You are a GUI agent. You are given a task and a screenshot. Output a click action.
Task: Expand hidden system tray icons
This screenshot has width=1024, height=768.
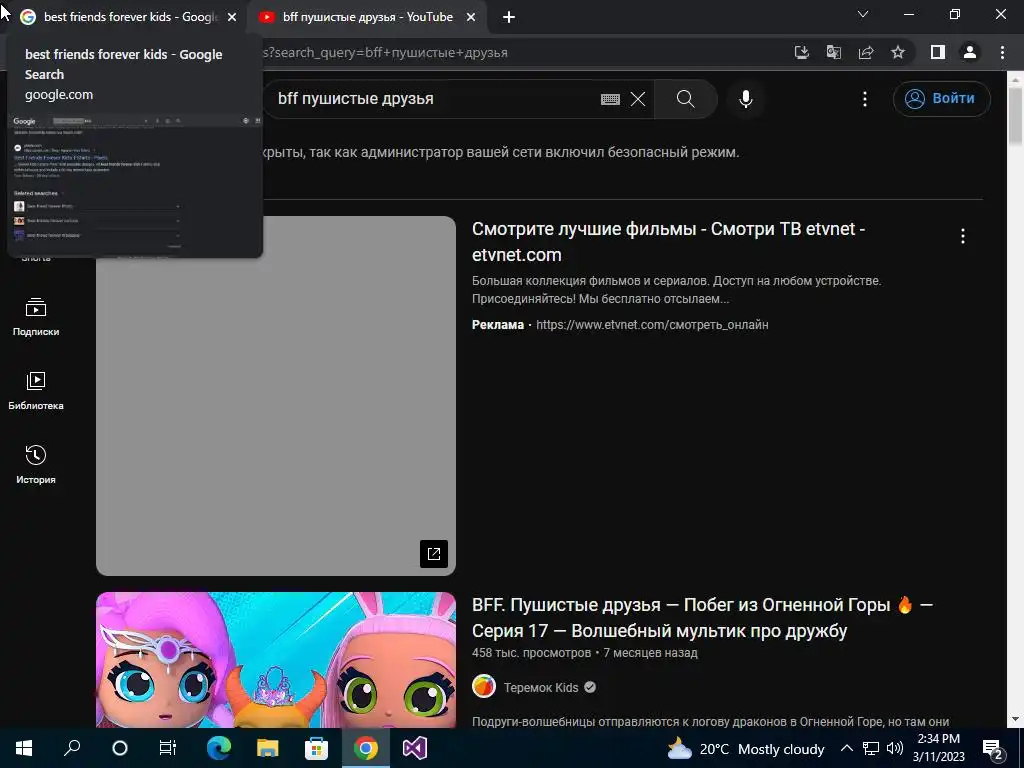pos(846,748)
